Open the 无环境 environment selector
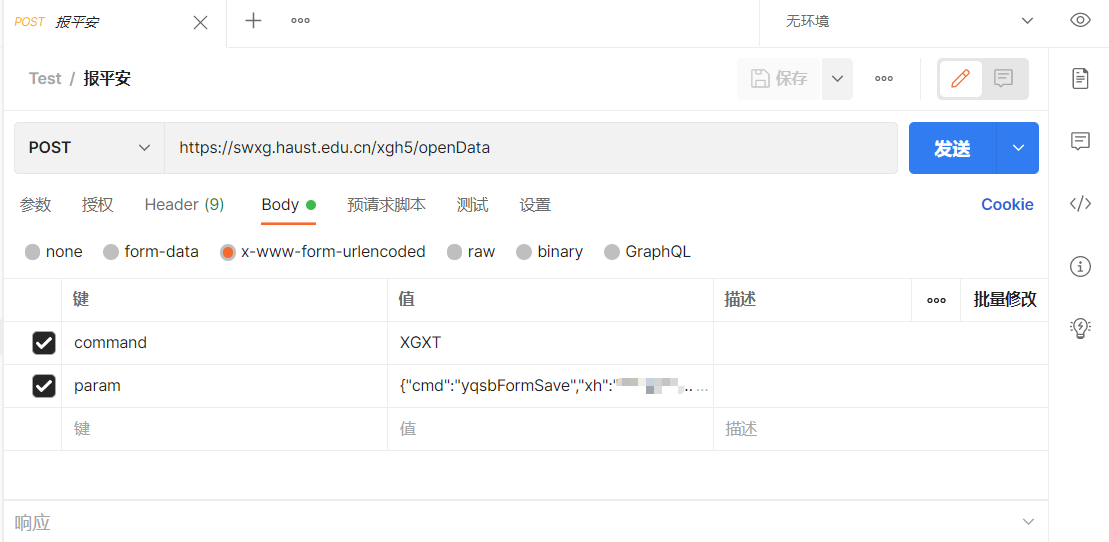Screen dimensions: 1109x542 [x=908, y=21]
